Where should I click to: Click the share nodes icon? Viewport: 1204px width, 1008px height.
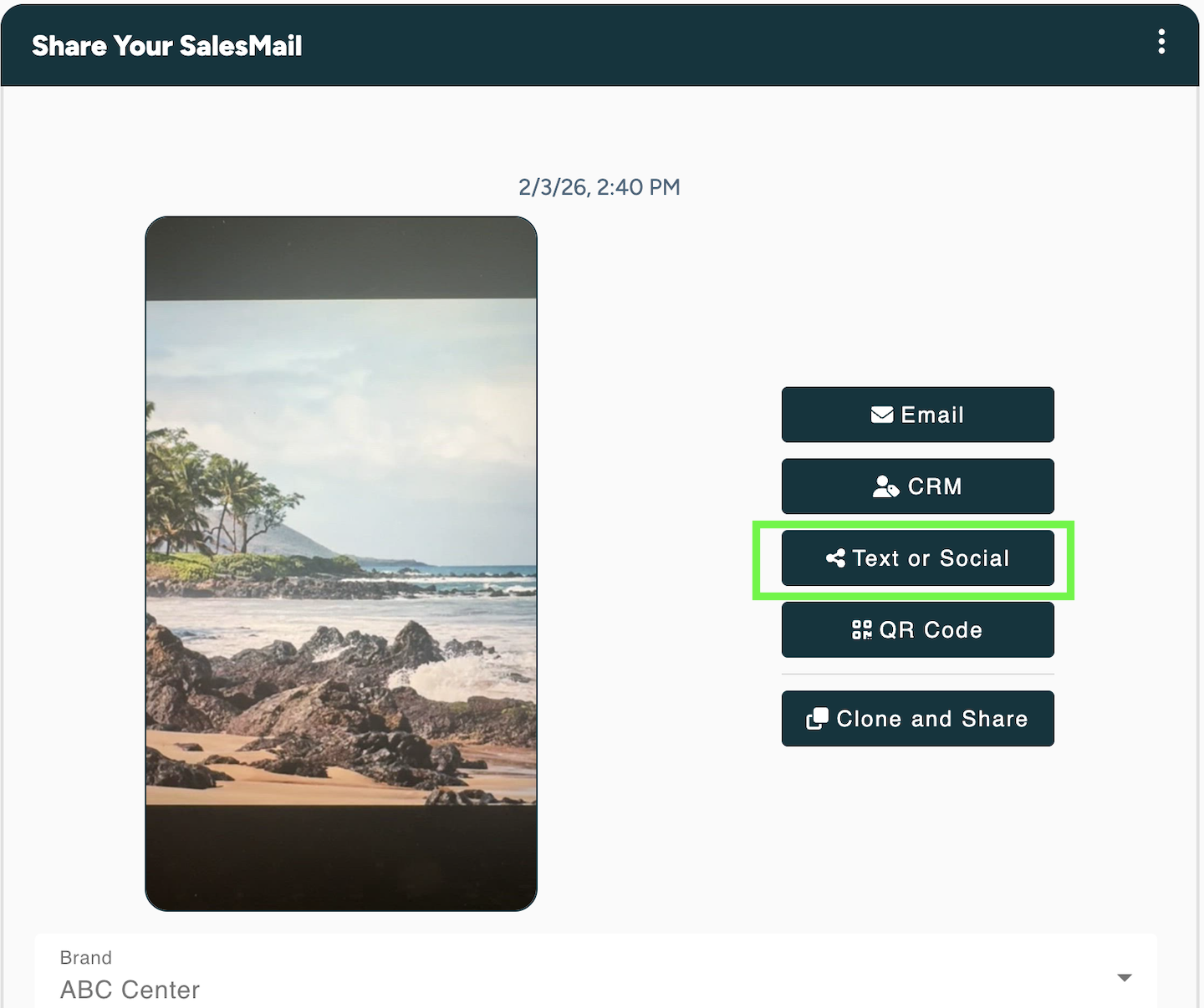835,558
